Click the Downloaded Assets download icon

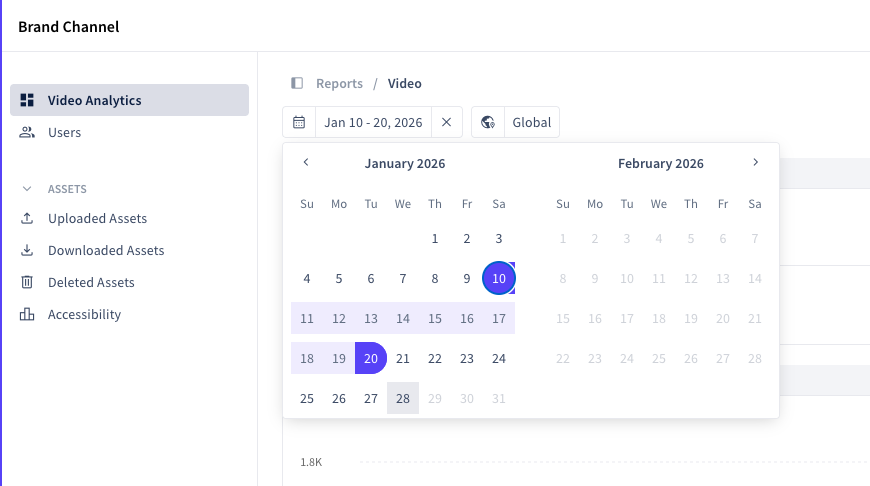[x=27, y=250]
